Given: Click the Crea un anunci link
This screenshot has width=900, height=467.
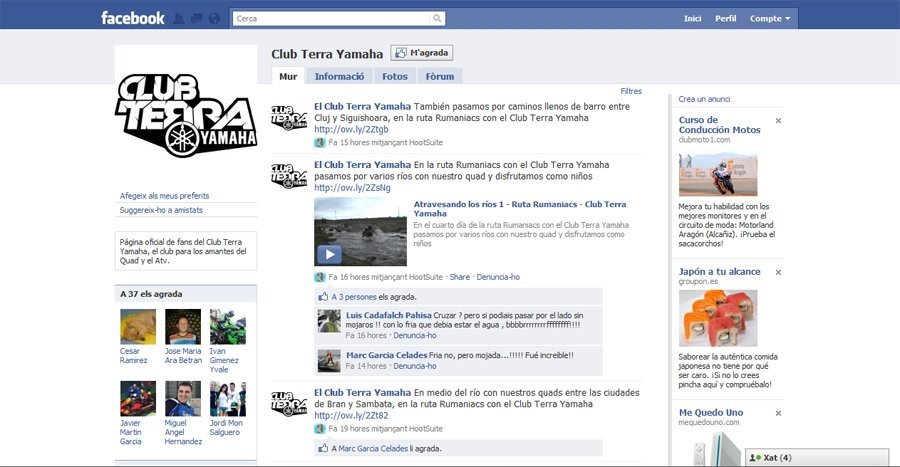Looking at the screenshot, I should [704, 99].
